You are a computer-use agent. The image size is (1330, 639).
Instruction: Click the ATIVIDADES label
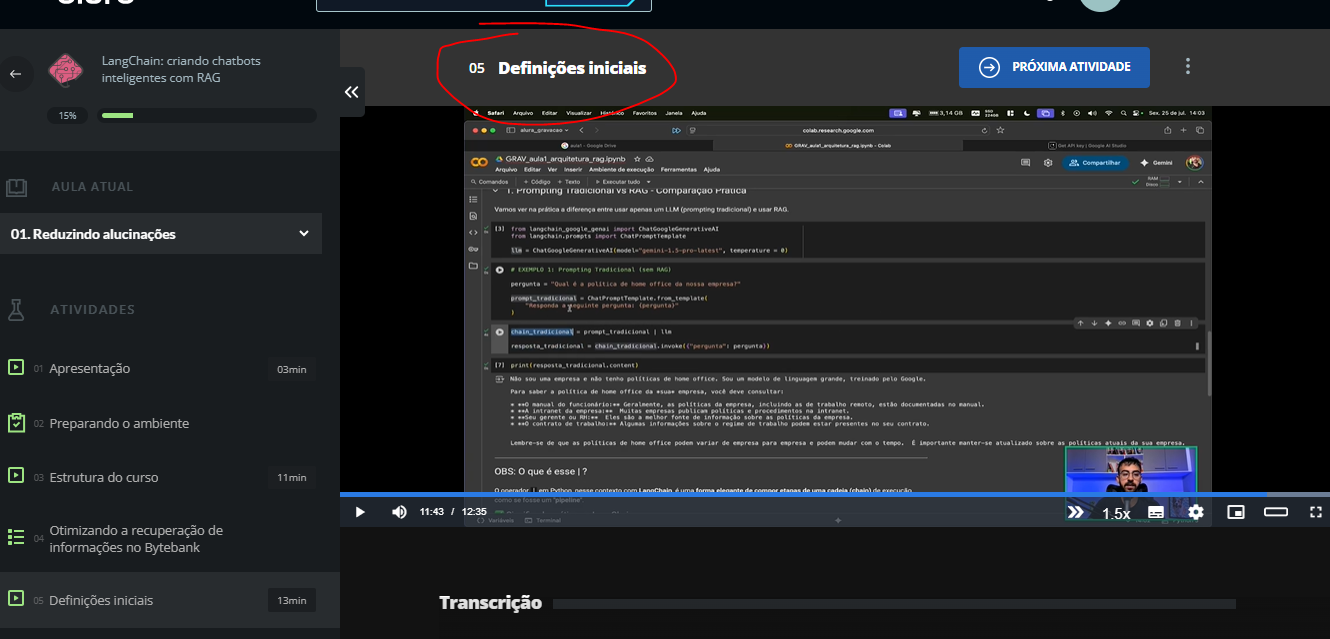click(92, 310)
